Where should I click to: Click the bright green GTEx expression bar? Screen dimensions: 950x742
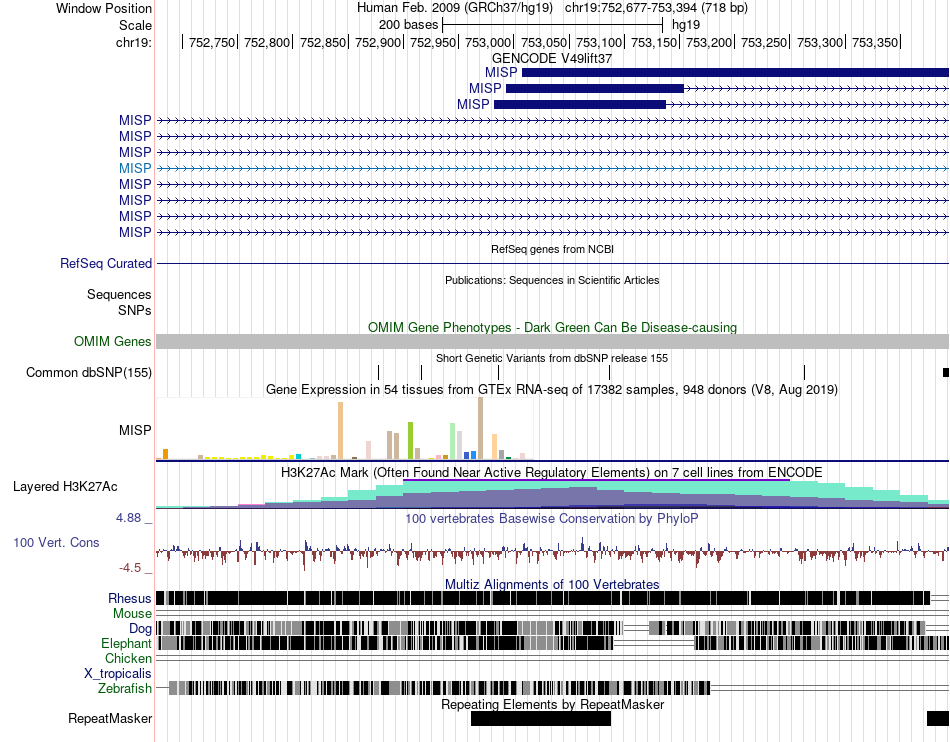coord(410,440)
